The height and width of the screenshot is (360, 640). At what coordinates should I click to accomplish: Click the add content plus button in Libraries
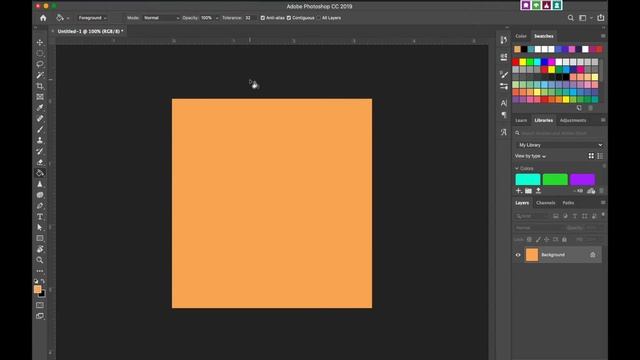[x=518, y=191]
